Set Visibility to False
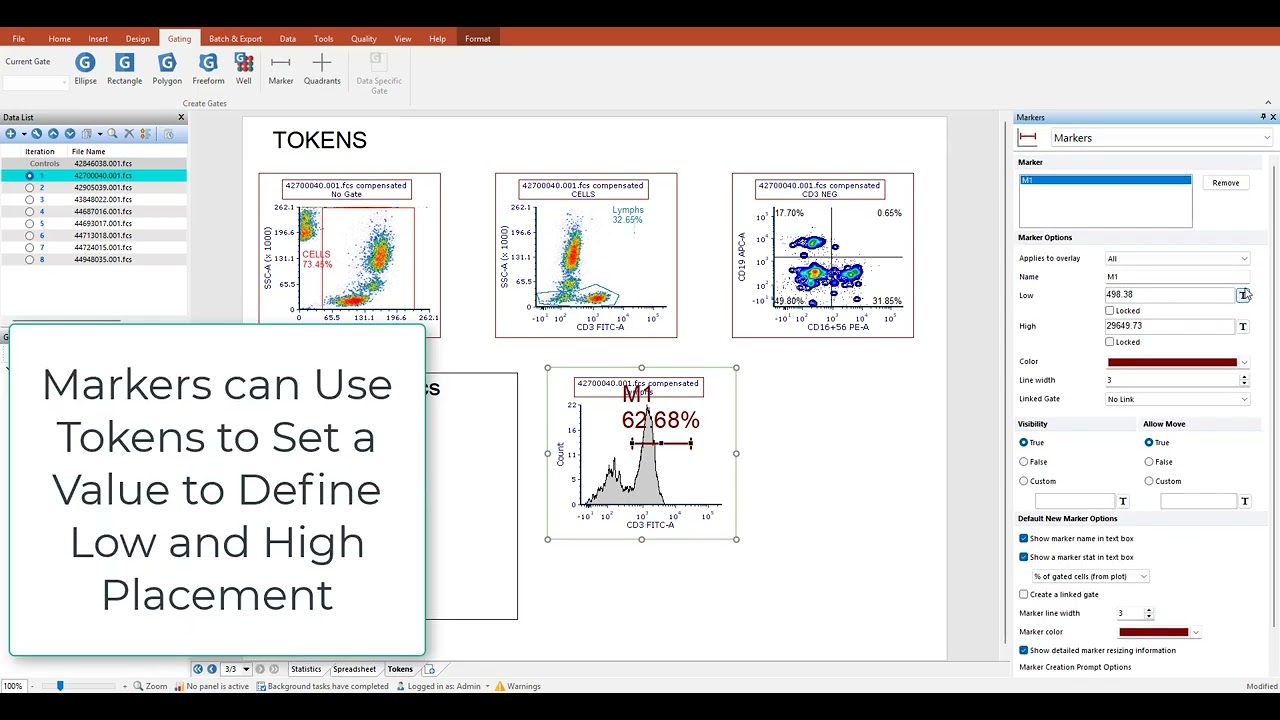Screen dimensions: 1280x720 point(1024,462)
